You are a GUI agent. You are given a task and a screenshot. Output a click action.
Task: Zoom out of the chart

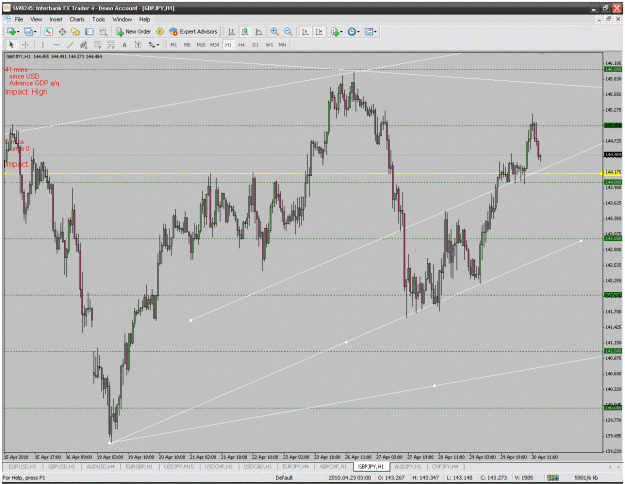pyautogui.click(x=288, y=31)
